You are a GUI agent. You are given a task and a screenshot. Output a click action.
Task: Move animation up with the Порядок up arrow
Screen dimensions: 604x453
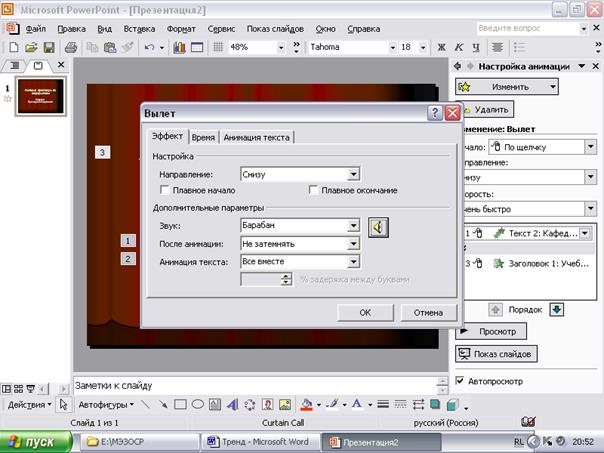[x=495, y=310]
